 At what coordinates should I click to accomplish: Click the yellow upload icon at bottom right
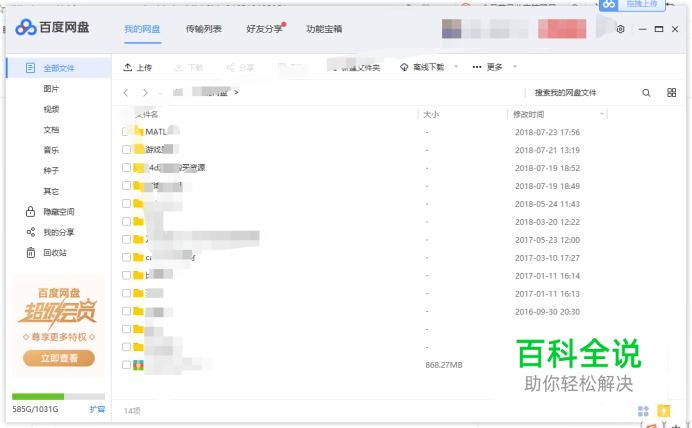[664, 410]
